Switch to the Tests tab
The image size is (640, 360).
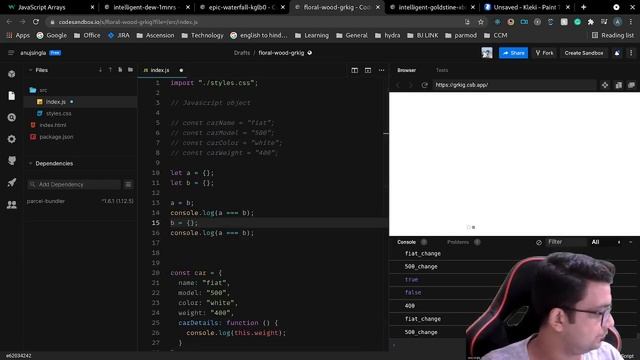[x=442, y=70]
